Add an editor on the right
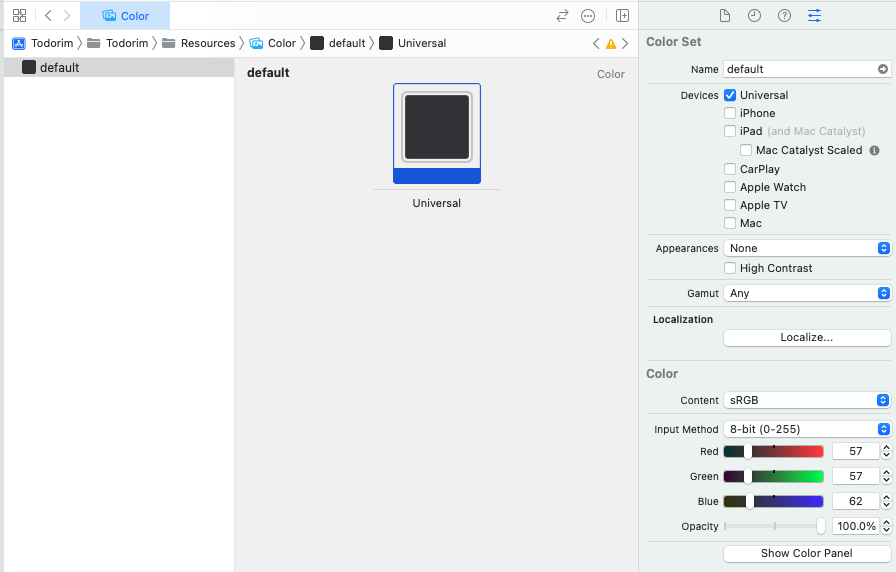The width and height of the screenshot is (896, 572). [x=622, y=16]
